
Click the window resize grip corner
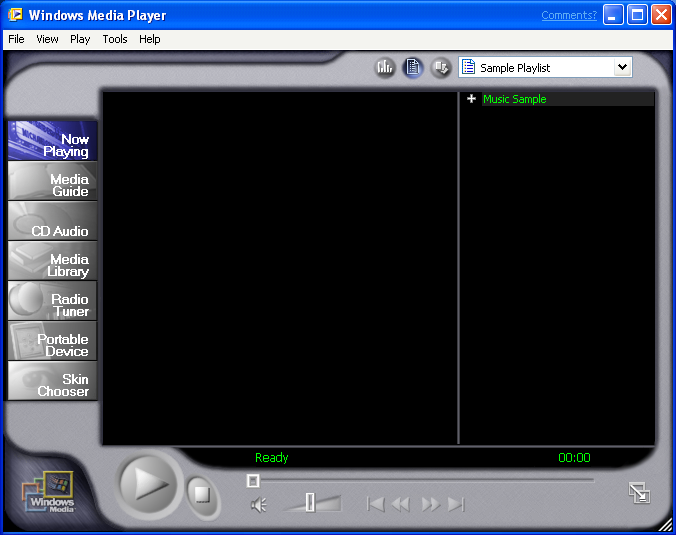667,526
